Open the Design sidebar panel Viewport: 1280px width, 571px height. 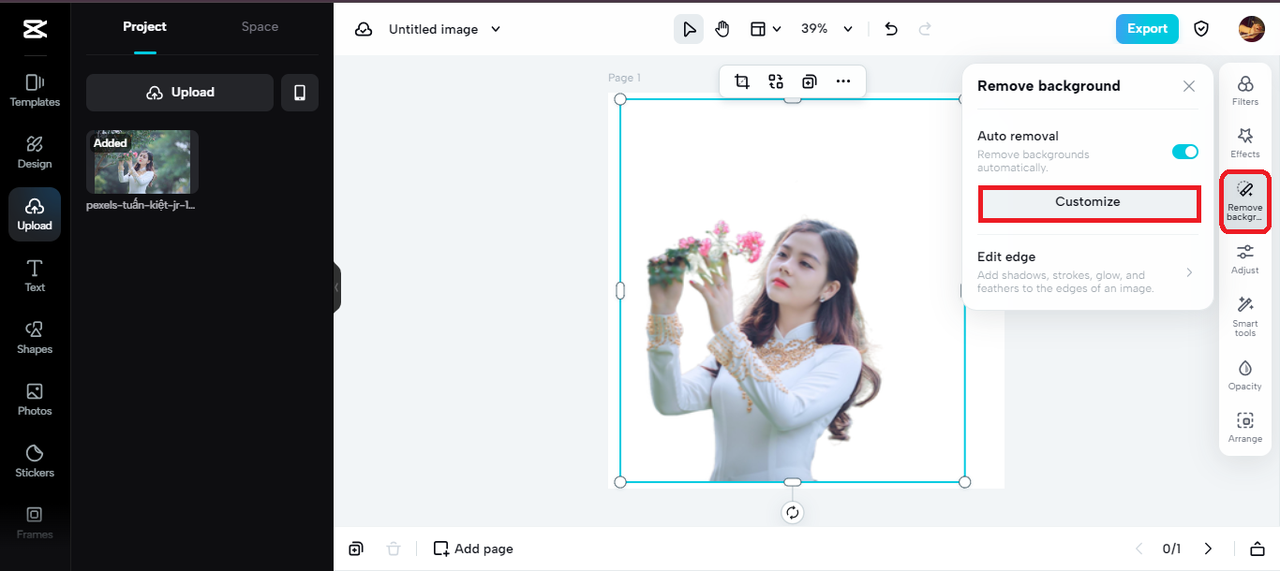click(35, 152)
